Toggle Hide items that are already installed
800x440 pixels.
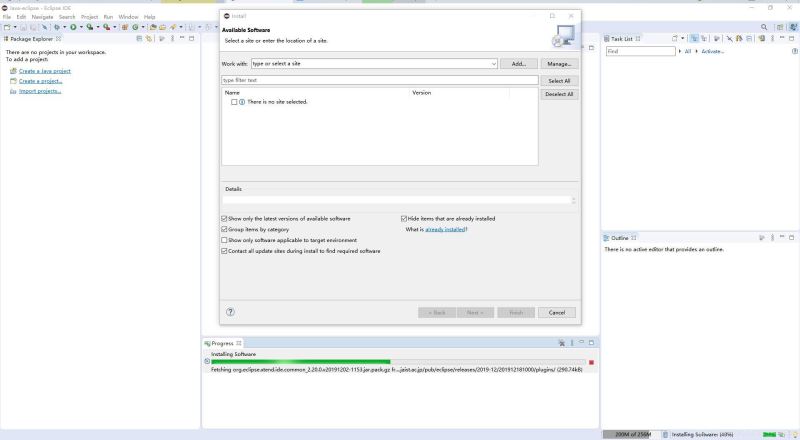(404, 218)
